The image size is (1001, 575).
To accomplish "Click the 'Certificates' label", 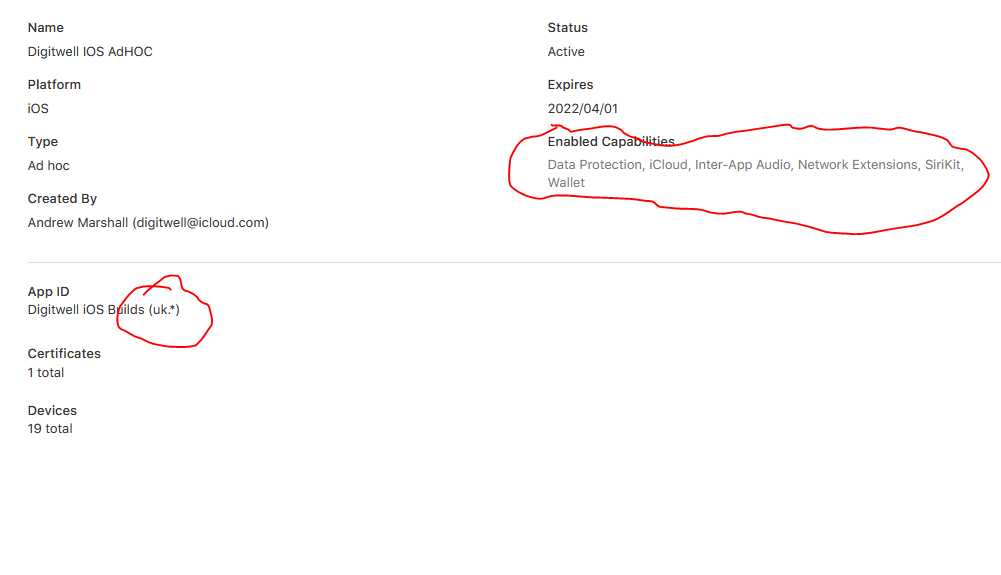I will coord(64,354).
